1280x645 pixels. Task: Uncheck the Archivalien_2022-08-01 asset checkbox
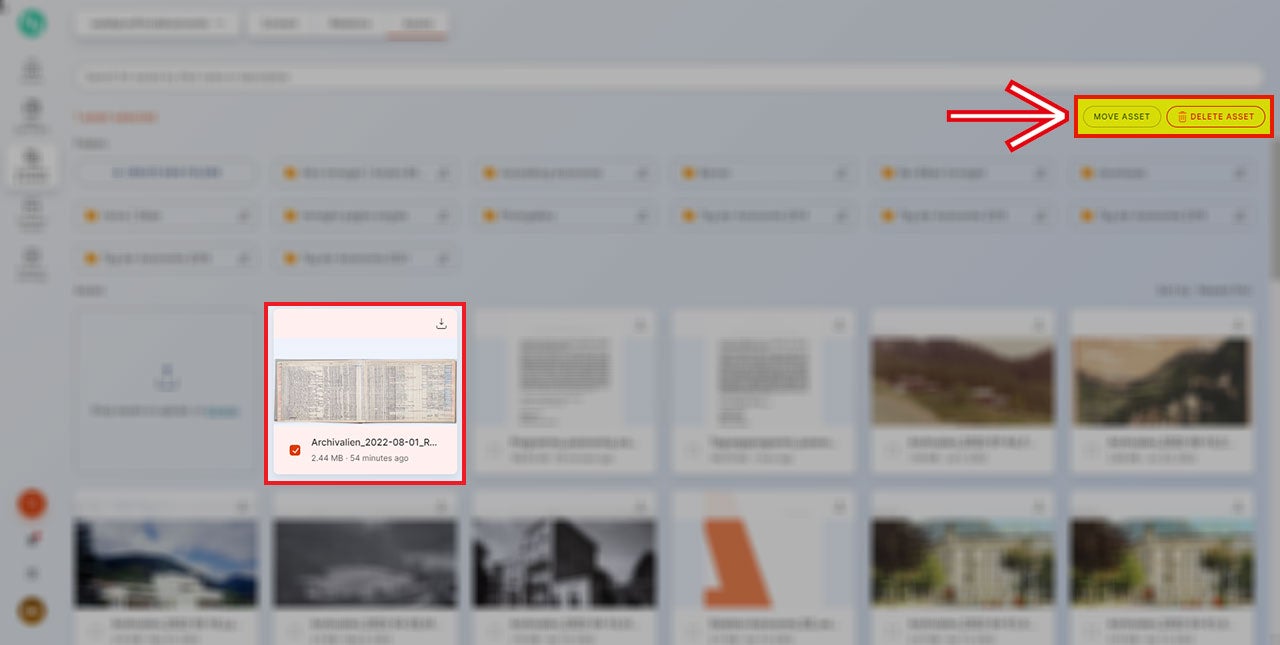[295, 450]
